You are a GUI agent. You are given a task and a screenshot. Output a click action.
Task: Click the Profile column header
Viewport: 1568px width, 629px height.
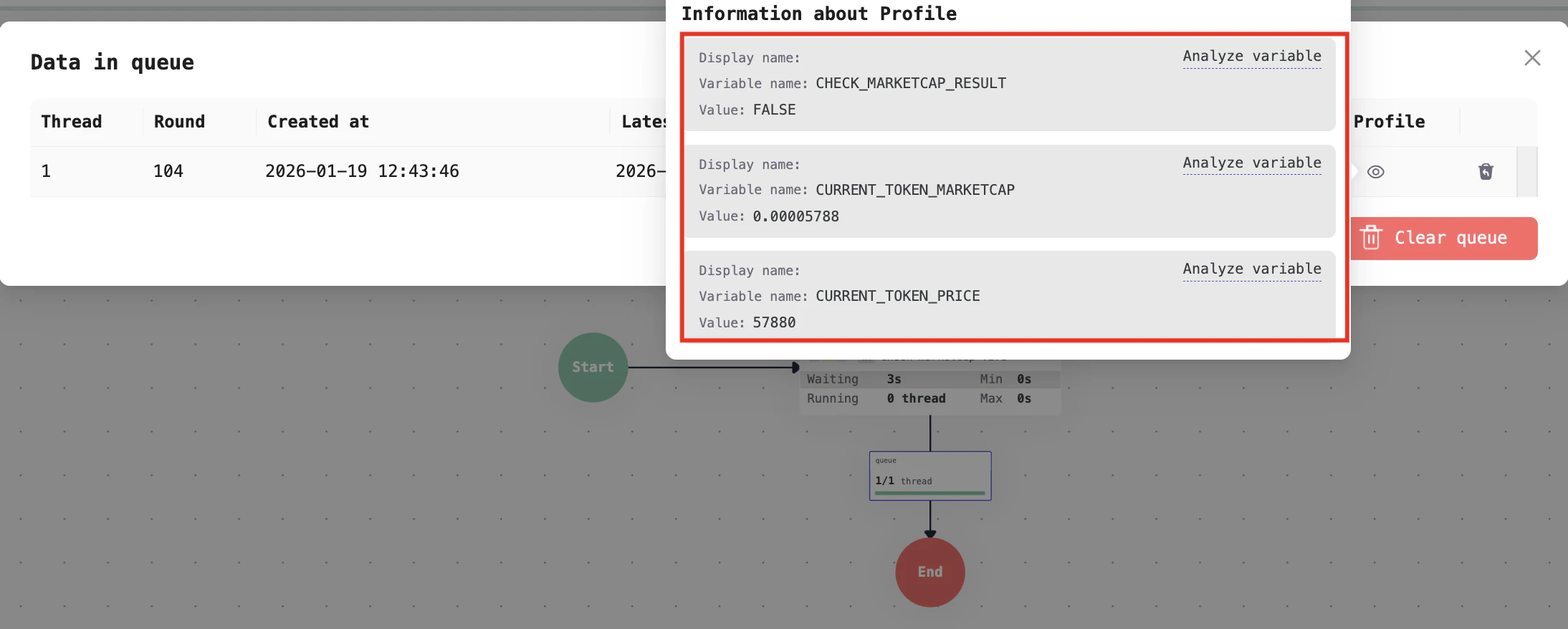tap(1389, 122)
